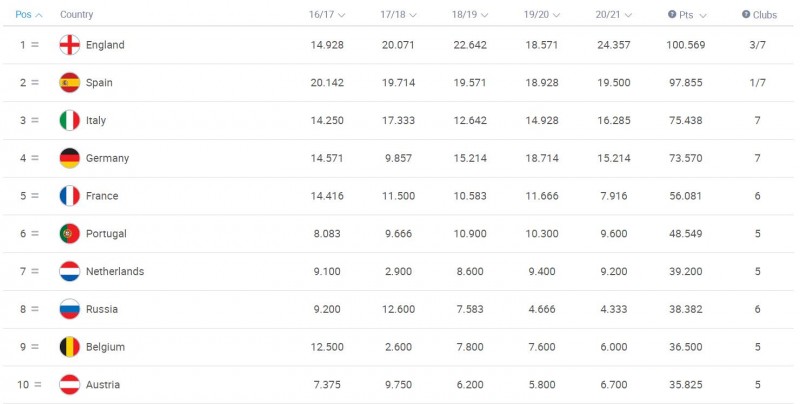Click the Germany flag icon

tap(69, 158)
